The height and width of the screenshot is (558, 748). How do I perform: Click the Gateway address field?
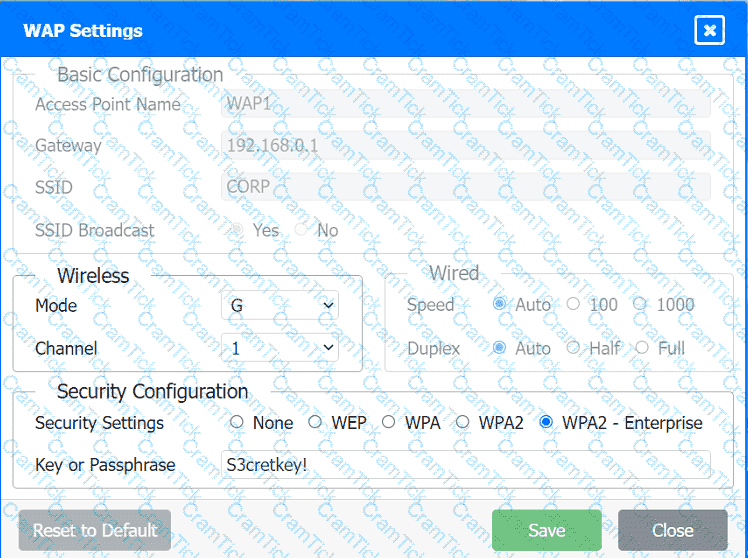tap(465, 145)
